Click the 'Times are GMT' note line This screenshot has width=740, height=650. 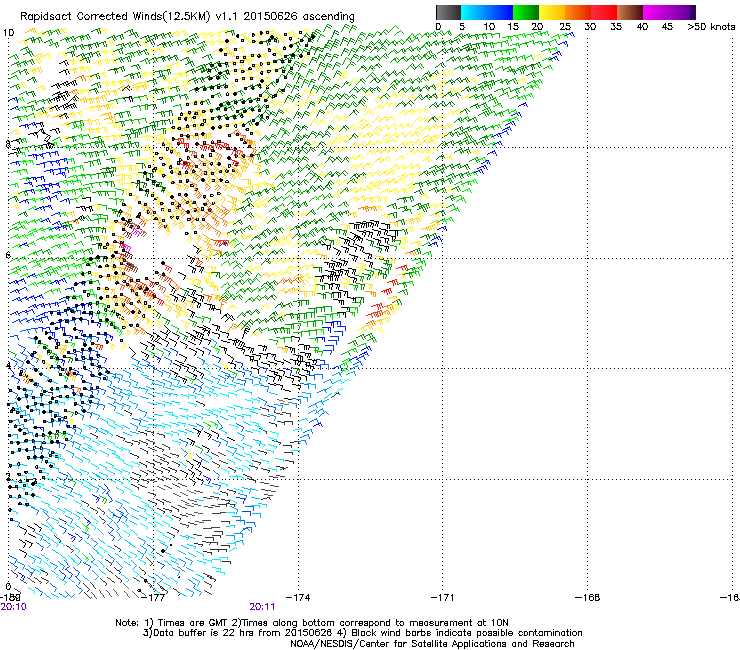[x=311, y=623]
